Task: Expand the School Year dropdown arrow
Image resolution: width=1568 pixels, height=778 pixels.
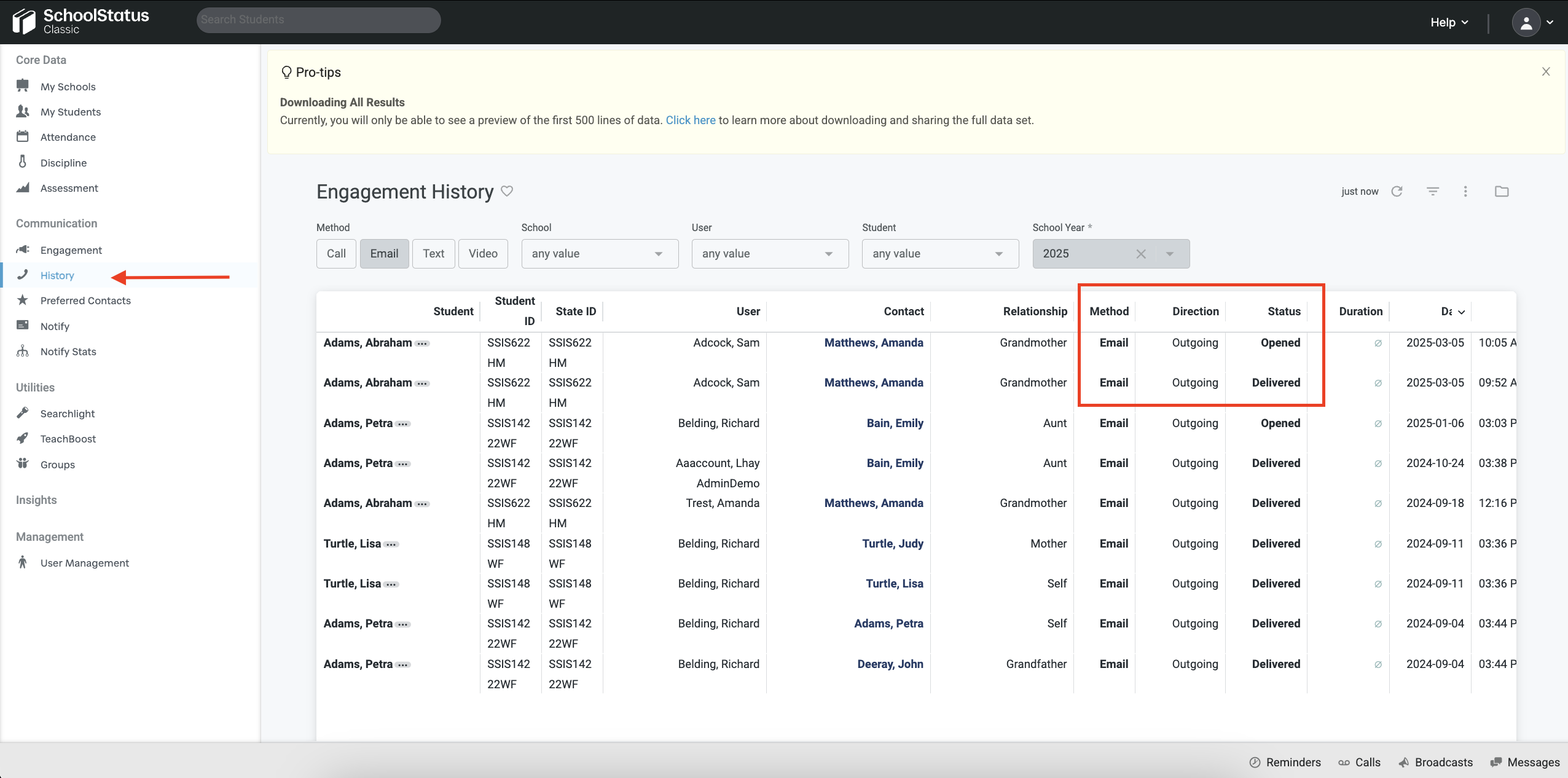Action: (x=1170, y=254)
